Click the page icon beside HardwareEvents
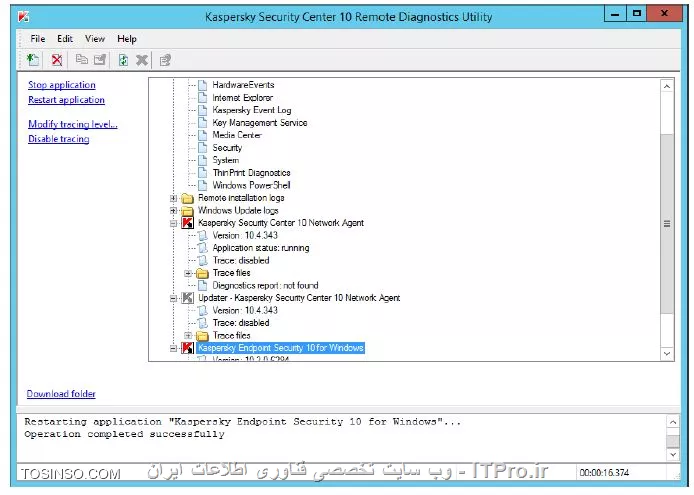694x495 pixels. point(202,85)
